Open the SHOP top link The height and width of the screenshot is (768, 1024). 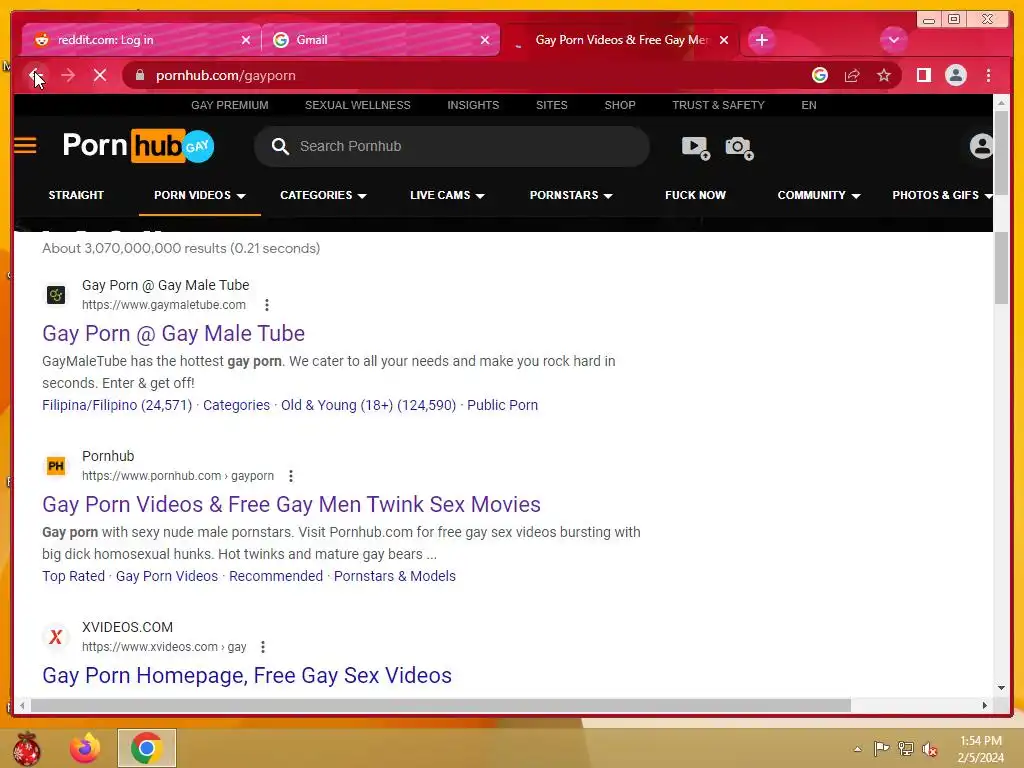(x=620, y=105)
